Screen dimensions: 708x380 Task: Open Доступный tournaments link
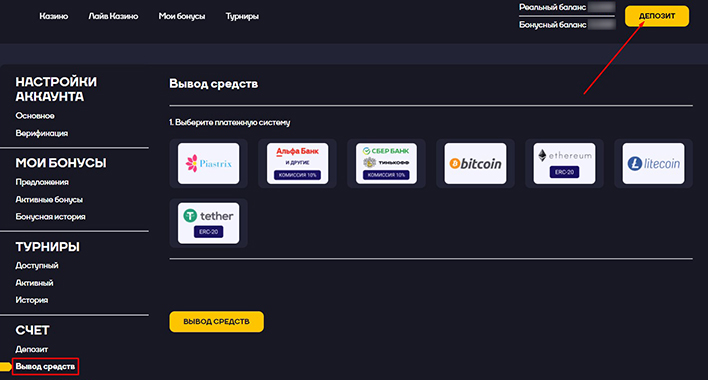pos(37,265)
